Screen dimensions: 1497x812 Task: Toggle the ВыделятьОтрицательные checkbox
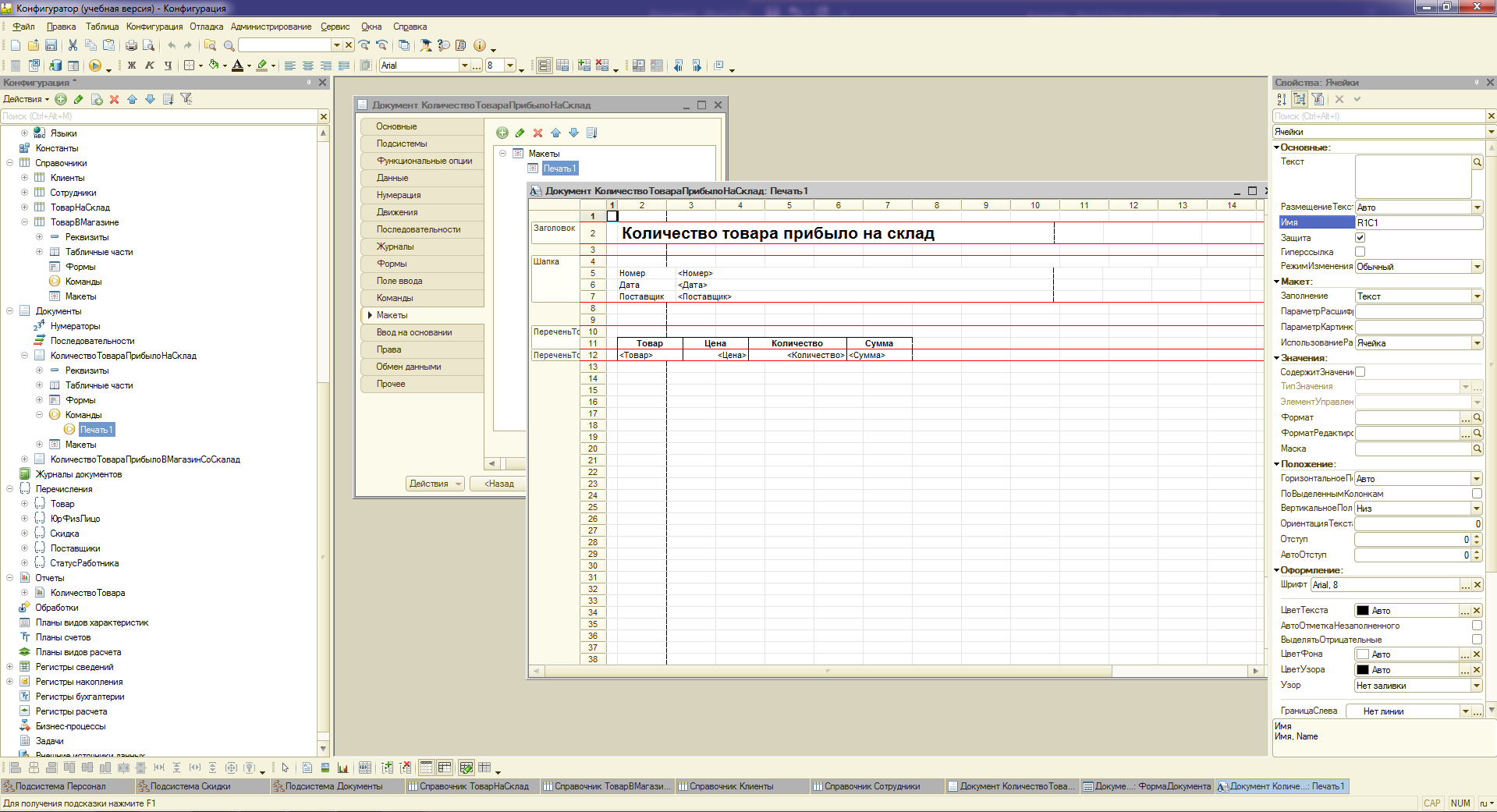(x=1477, y=639)
